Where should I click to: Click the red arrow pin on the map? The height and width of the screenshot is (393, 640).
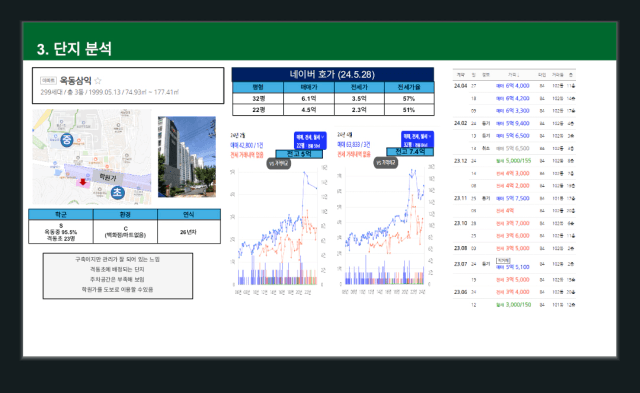point(83,182)
